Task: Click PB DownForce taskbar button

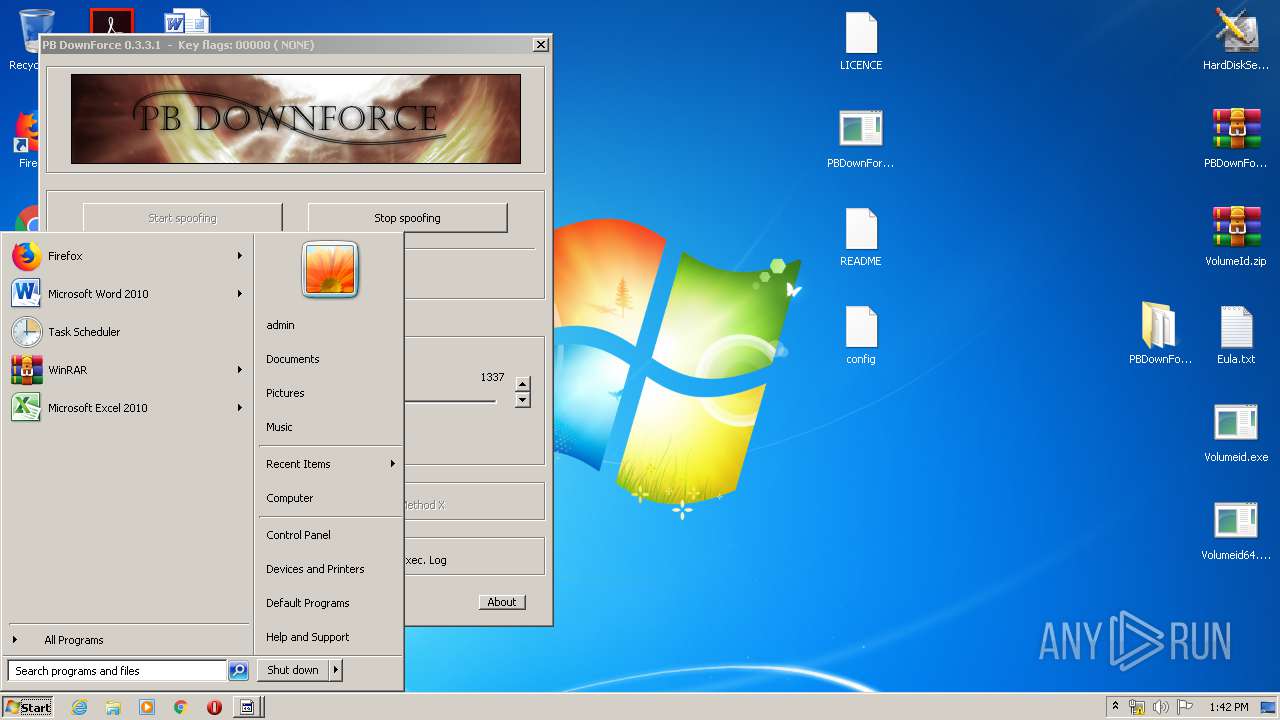Action: (247, 707)
